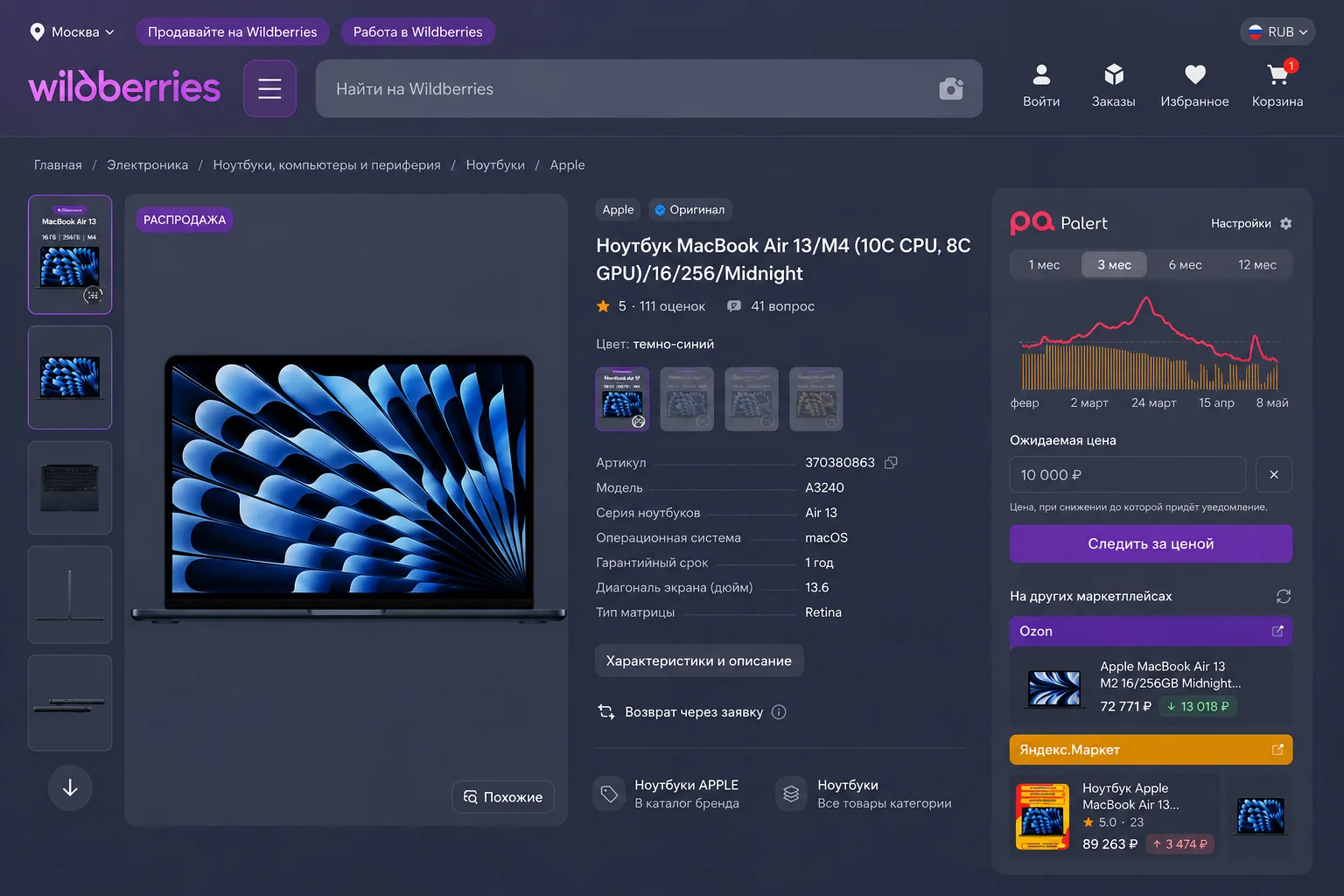Click the main MacBook product image
The width and height of the screenshot is (1344, 896).
click(348, 487)
